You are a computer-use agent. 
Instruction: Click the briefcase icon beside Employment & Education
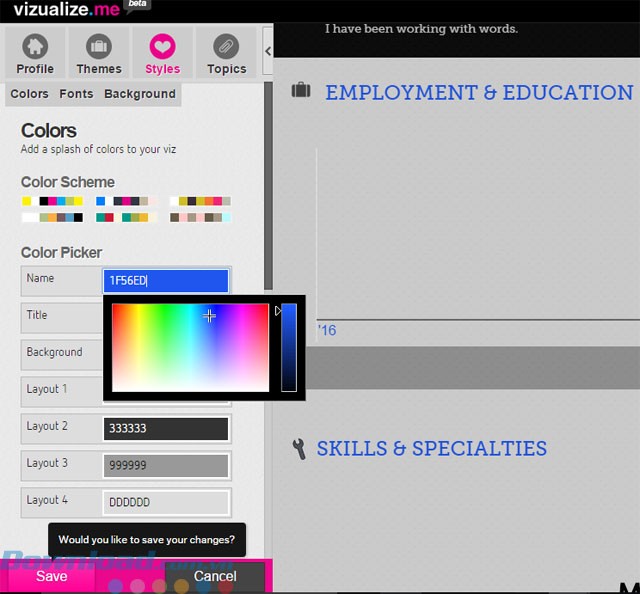[x=300, y=91]
